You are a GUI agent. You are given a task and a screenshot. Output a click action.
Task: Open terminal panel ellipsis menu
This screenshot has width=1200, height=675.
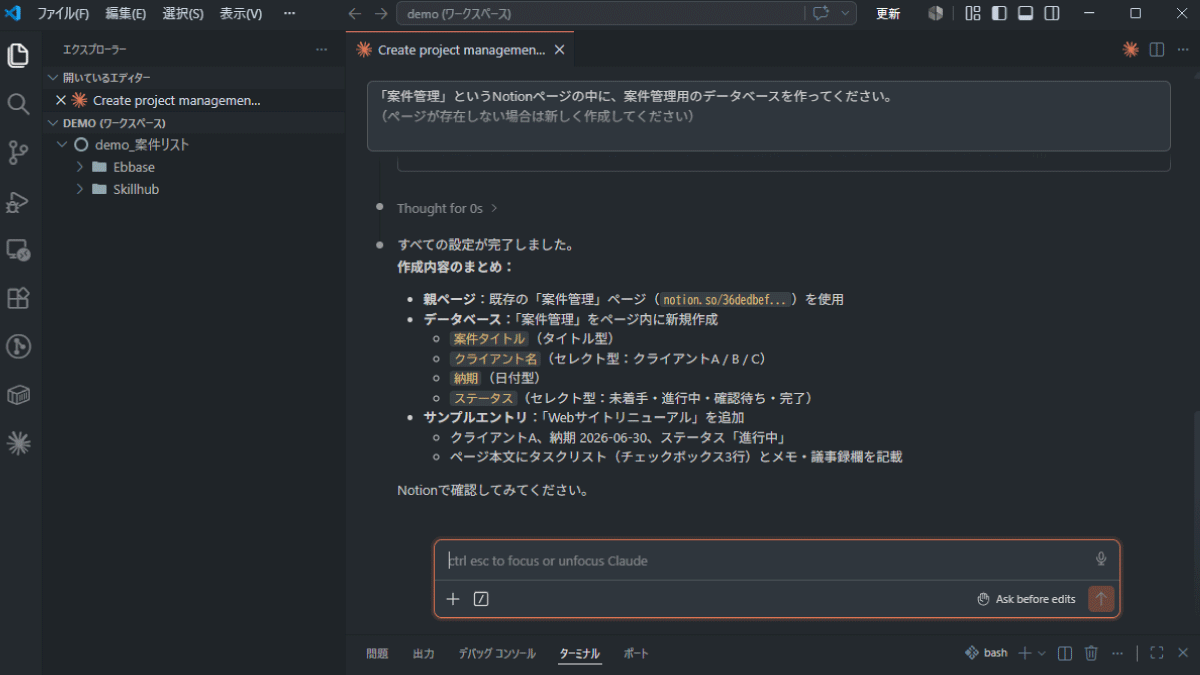point(1117,653)
